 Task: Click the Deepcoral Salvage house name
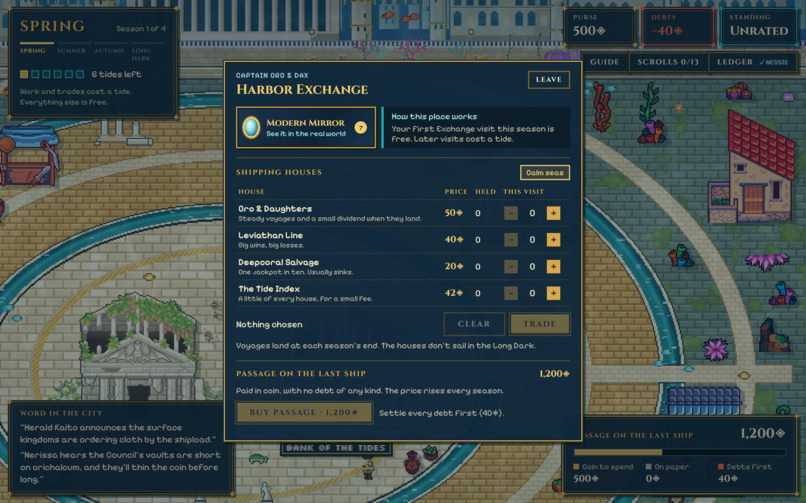(279, 263)
